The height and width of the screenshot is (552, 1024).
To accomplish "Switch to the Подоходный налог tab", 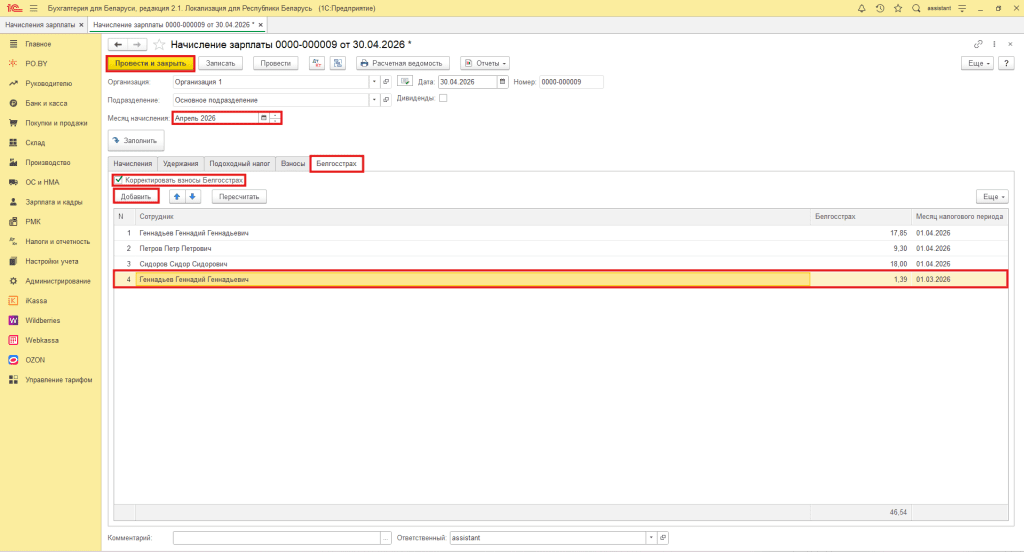I will click(x=240, y=163).
